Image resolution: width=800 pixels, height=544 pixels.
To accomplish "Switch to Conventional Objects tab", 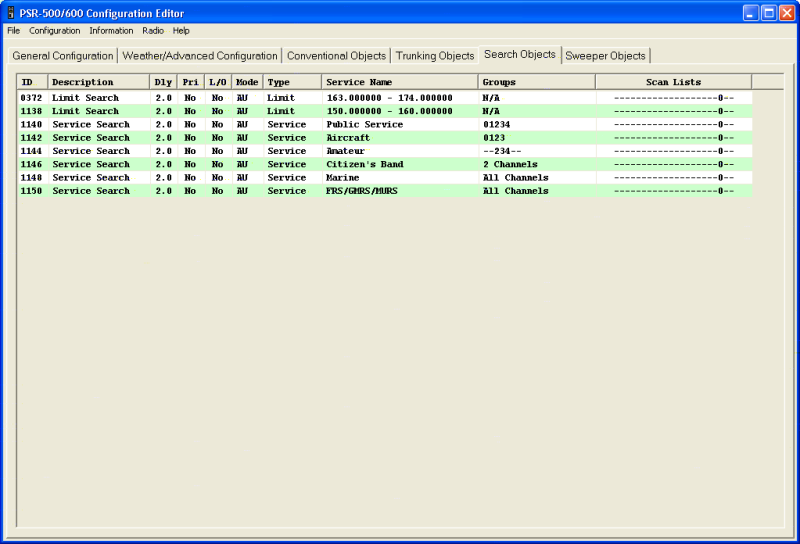I will pyautogui.click(x=336, y=56).
